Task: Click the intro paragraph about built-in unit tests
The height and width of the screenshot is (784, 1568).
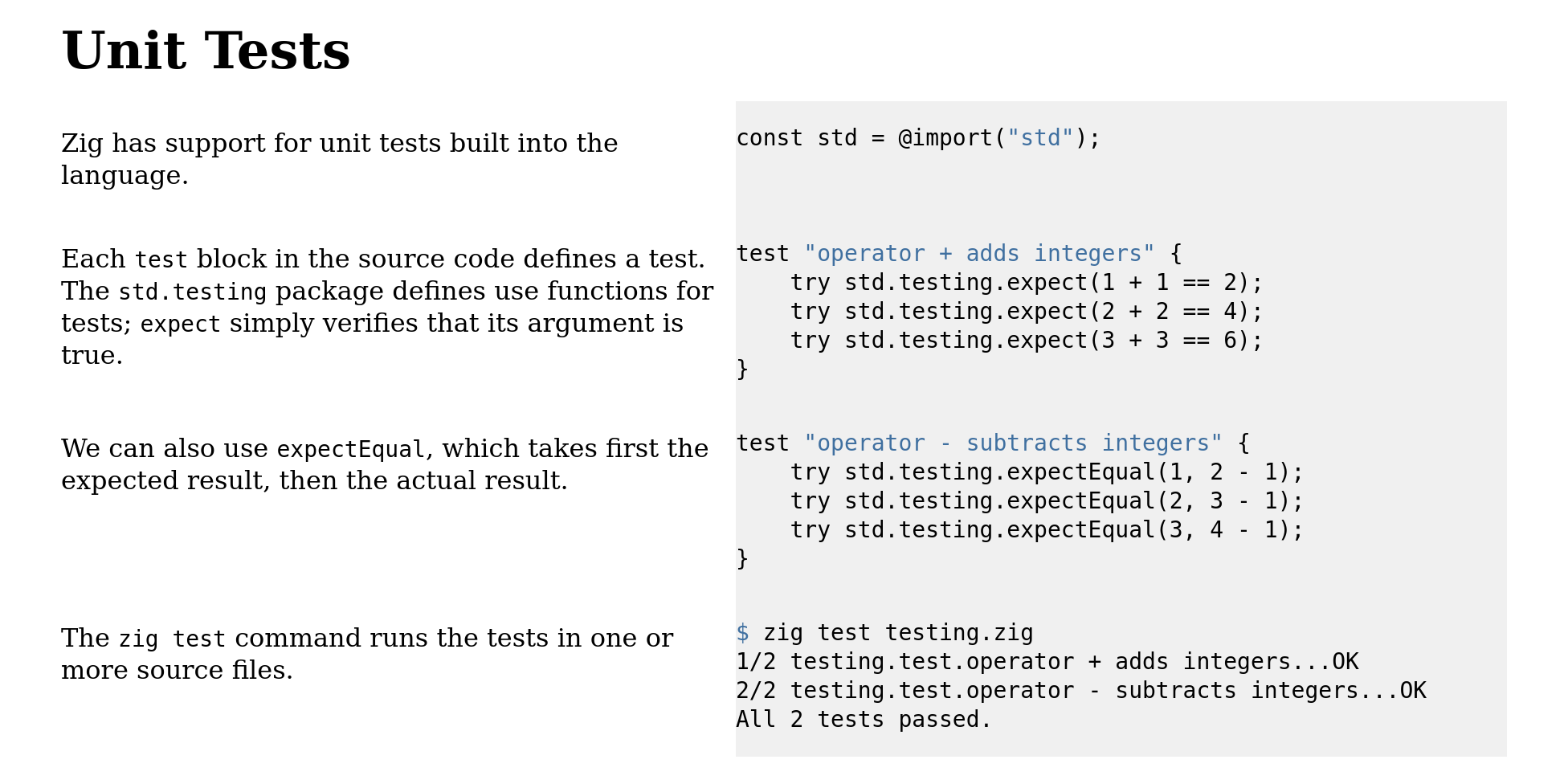Action: tap(339, 159)
